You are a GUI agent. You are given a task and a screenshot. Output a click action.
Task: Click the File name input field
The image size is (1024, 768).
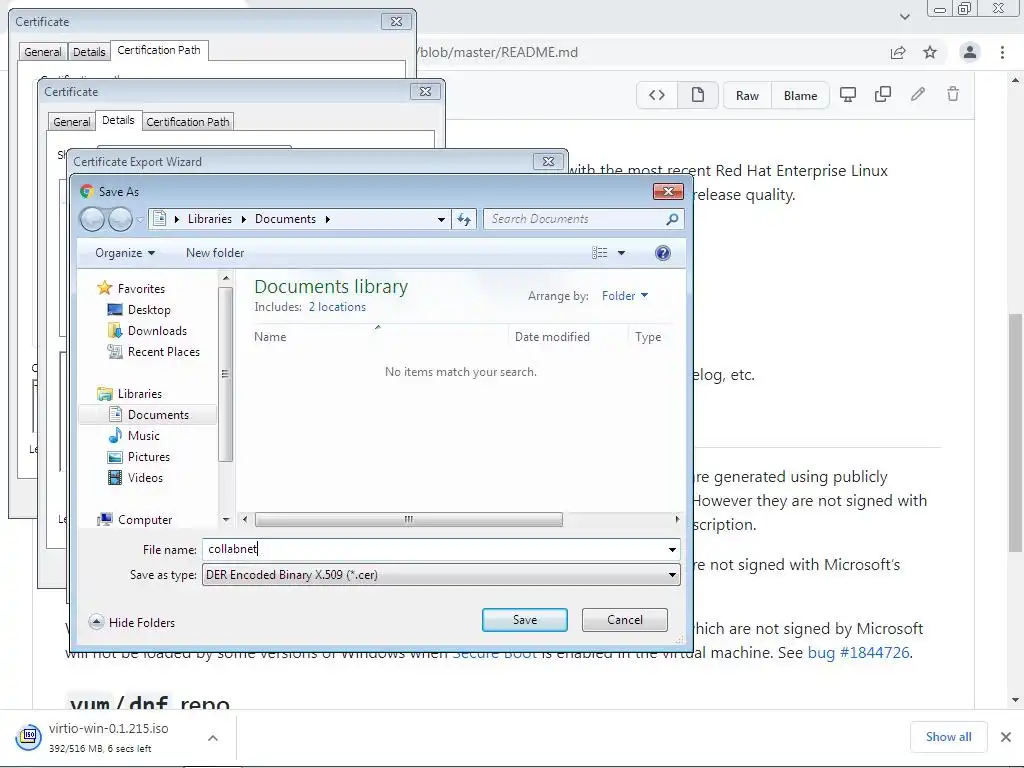[x=434, y=549]
